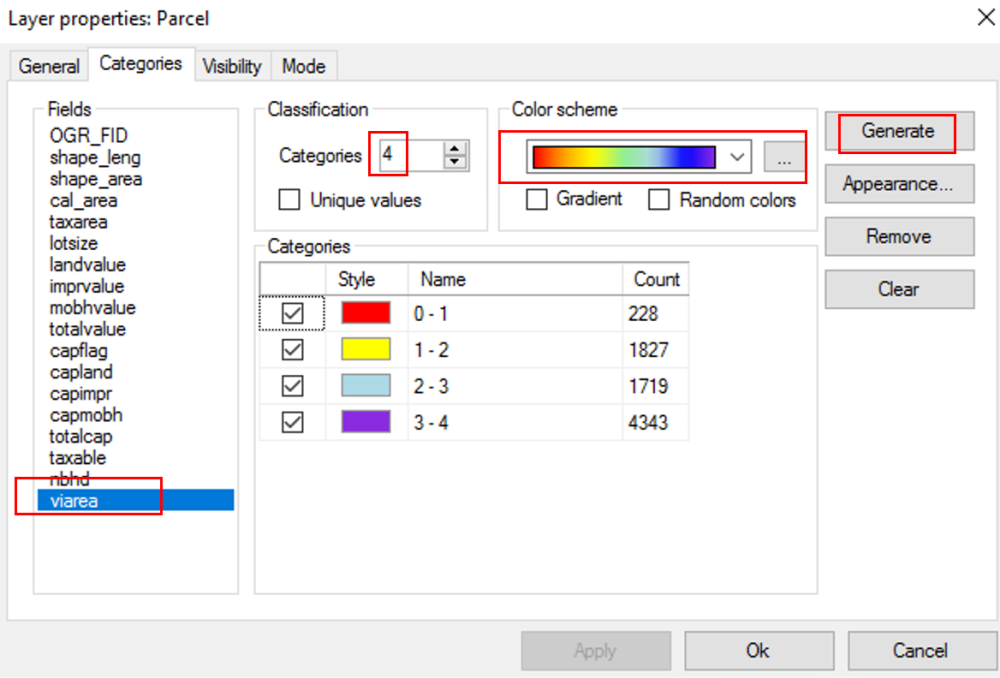The image size is (1000, 678).
Task: Uncheck the 0-1 category row
Action: (292, 312)
